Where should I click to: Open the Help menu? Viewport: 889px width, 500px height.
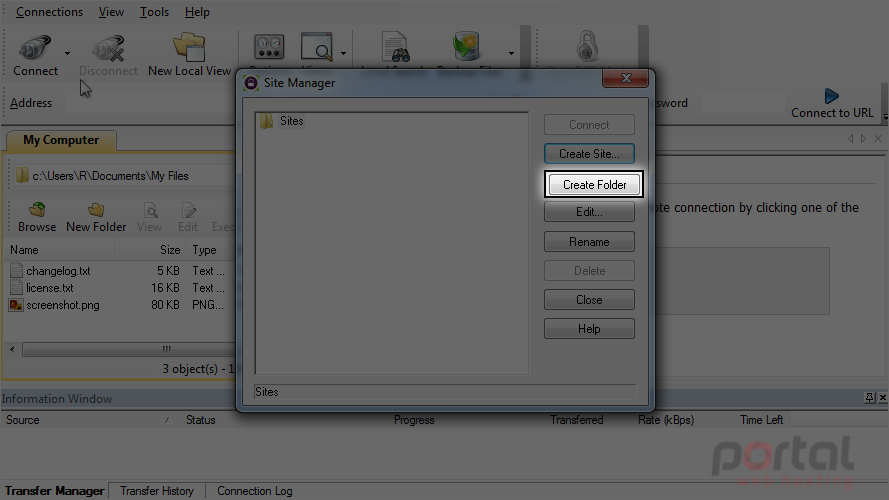pyautogui.click(x=197, y=12)
